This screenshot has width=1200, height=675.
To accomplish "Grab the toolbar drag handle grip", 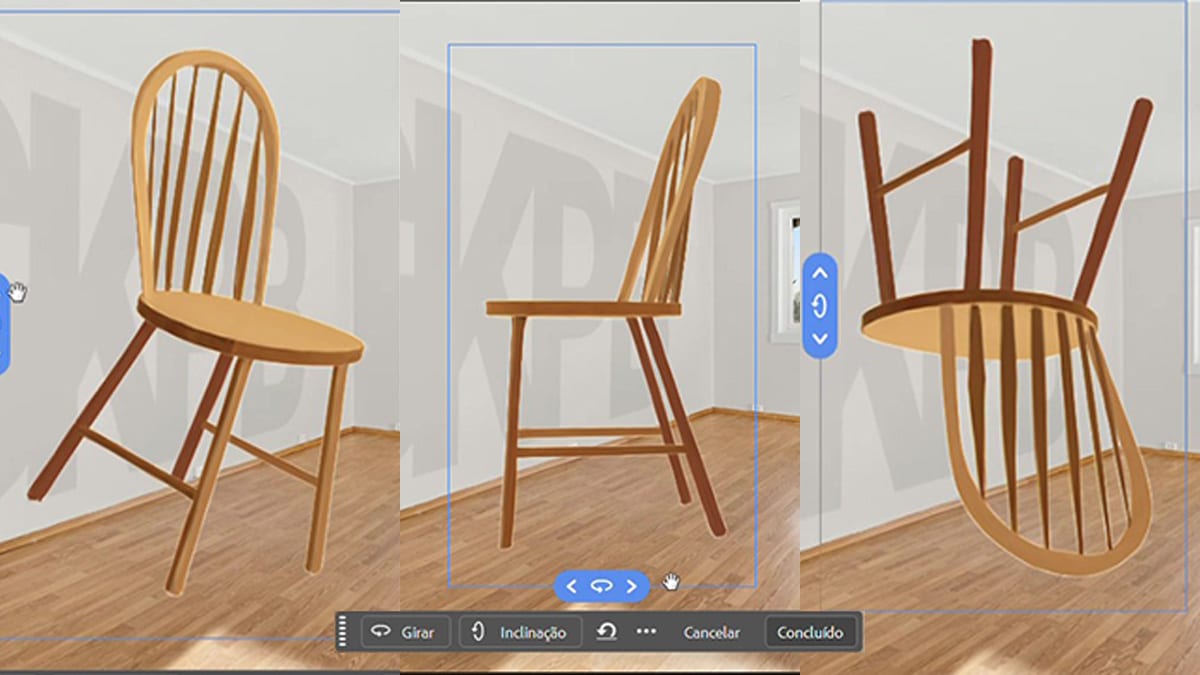I will [x=343, y=632].
